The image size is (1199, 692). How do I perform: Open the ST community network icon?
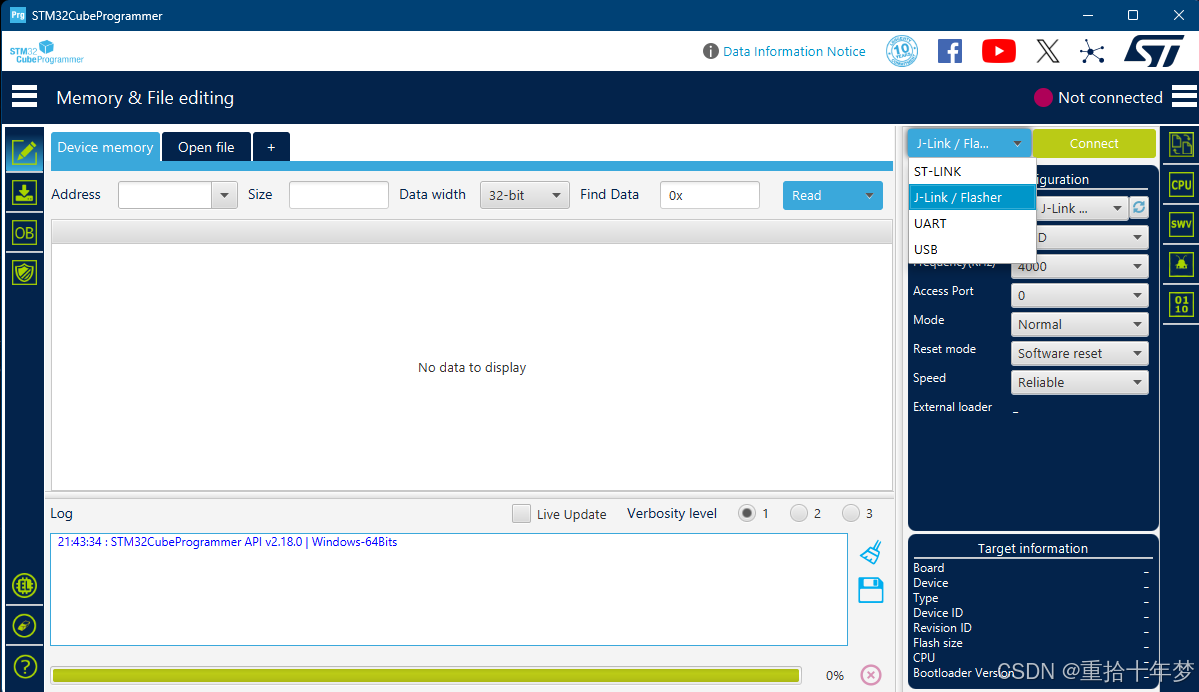tap(1092, 51)
